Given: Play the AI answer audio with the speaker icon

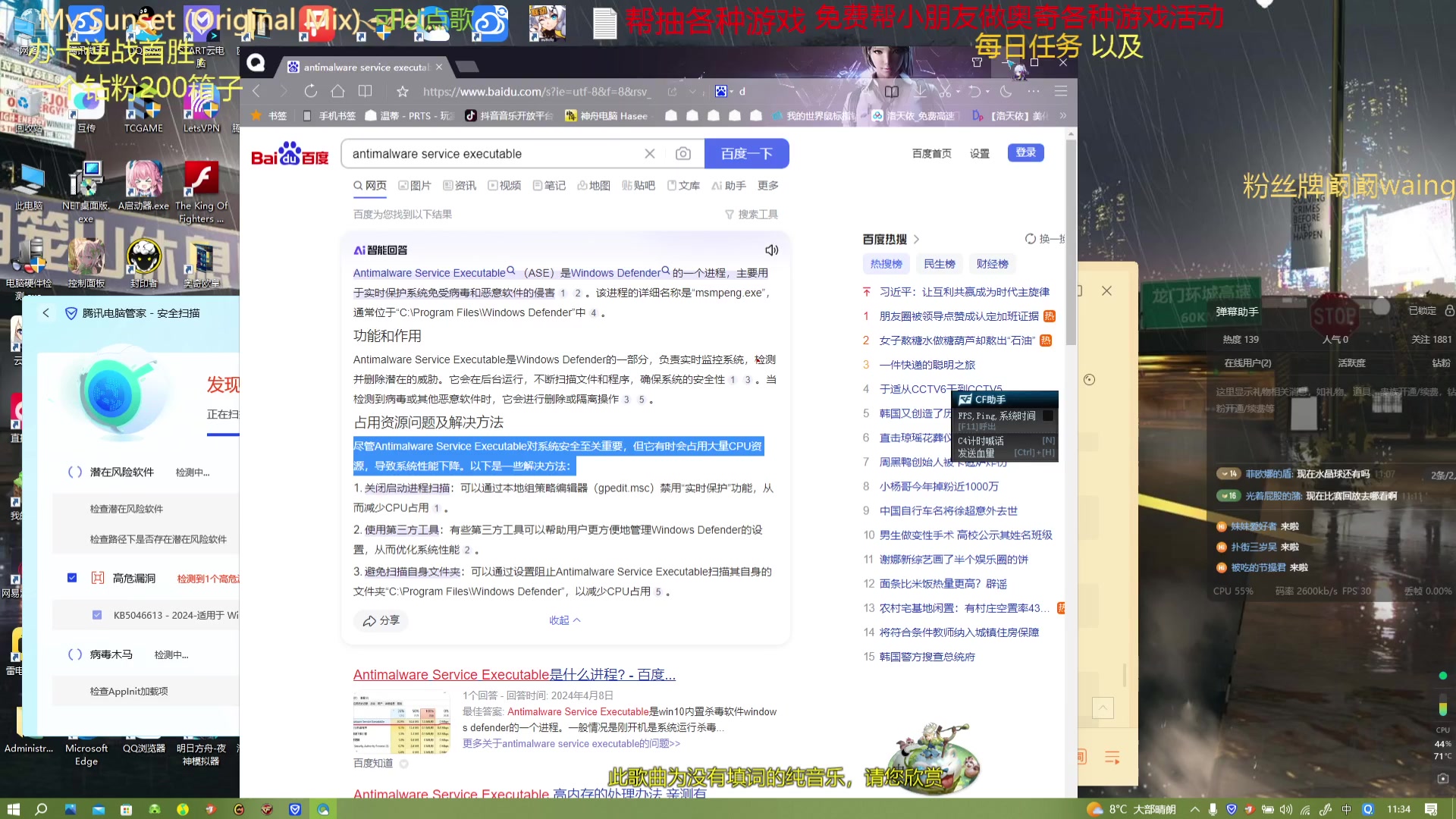Looking at the screenshot, I should [x=772, y=250].
